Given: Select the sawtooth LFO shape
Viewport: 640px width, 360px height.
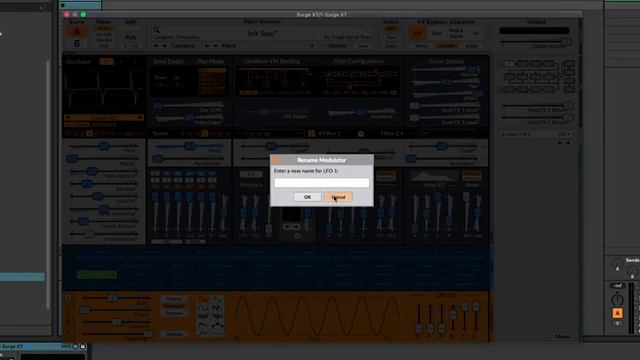Looking at the screenshot, I should (217, 308).
